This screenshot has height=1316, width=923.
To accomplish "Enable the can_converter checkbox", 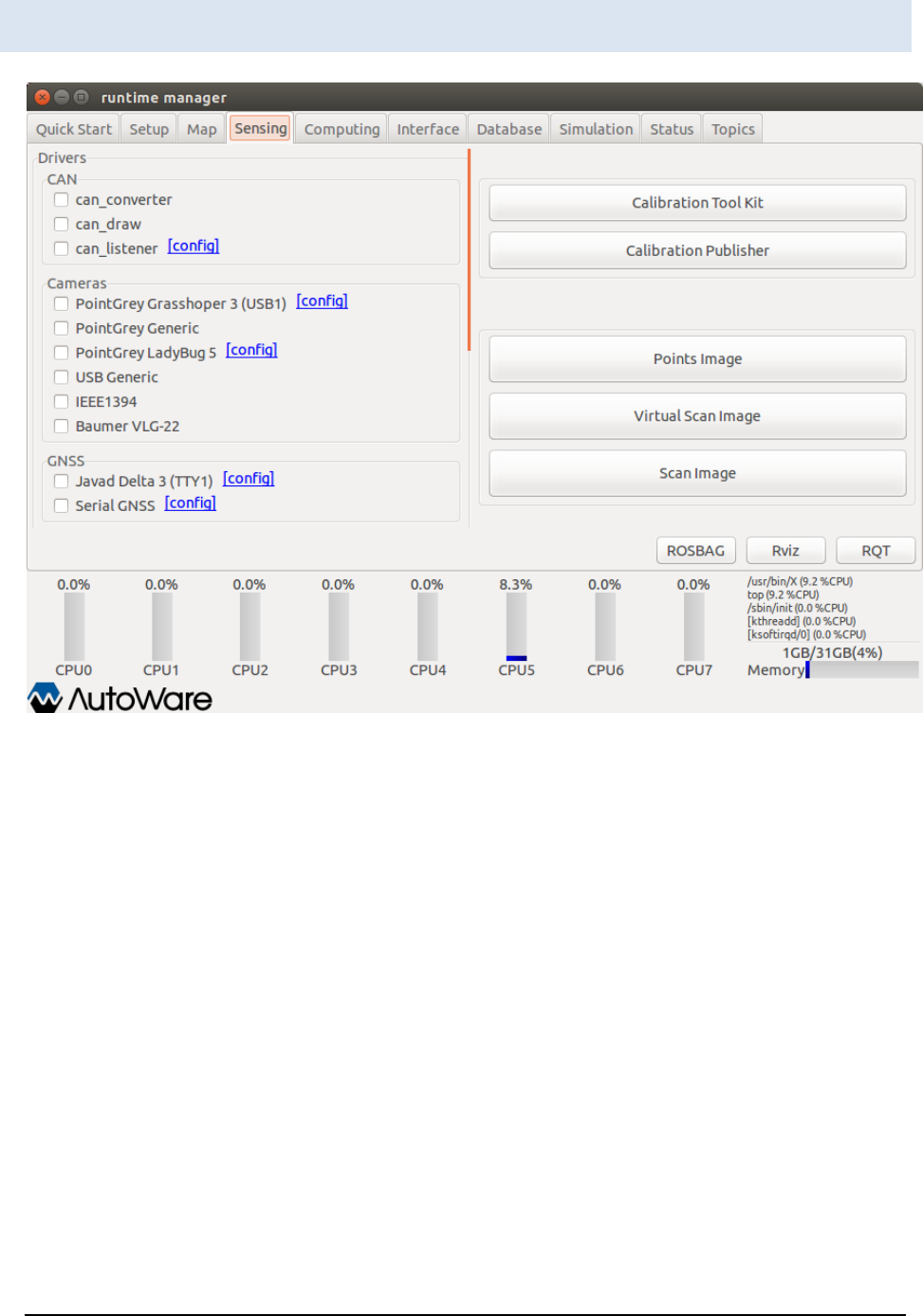I will pos(61,200).
